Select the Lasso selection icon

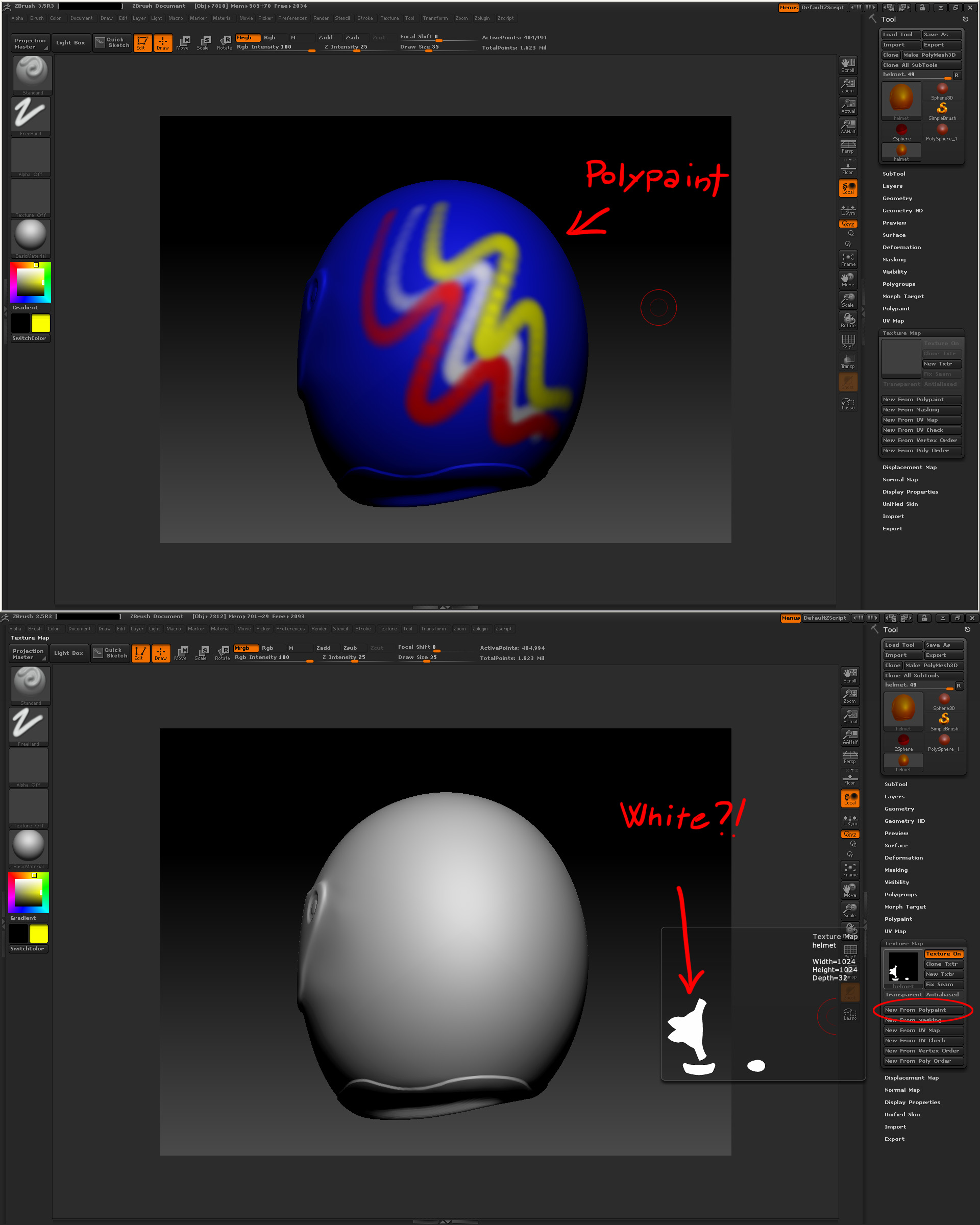click(848, 403)
